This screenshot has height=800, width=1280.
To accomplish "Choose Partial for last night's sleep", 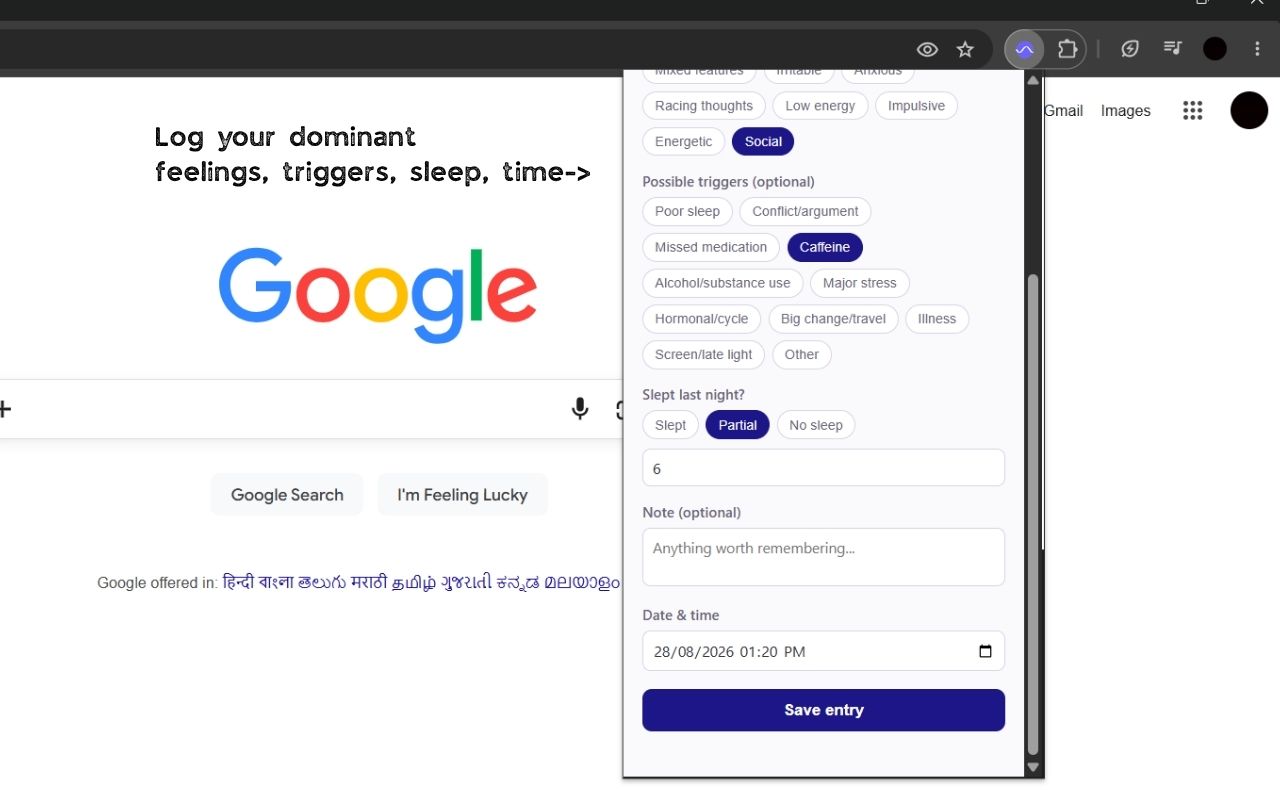I will click(738, 426).
